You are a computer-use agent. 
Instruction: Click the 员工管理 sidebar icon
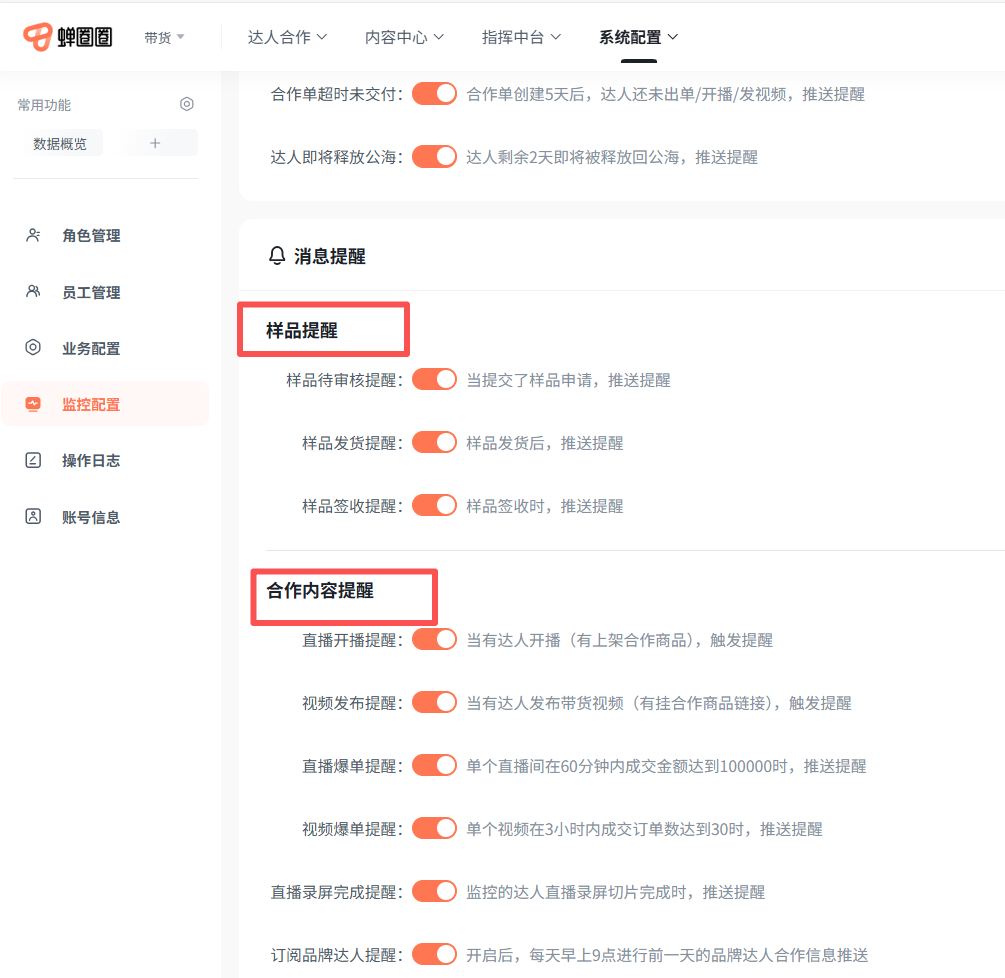[x=33, y=292]
